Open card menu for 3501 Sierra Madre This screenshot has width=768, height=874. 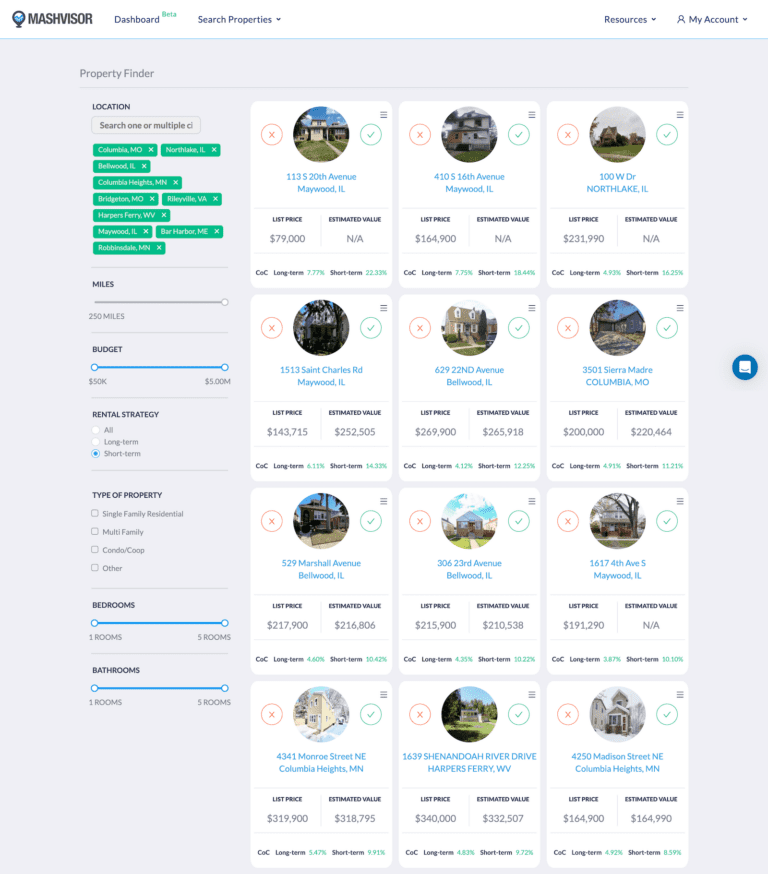pos(680,308)
